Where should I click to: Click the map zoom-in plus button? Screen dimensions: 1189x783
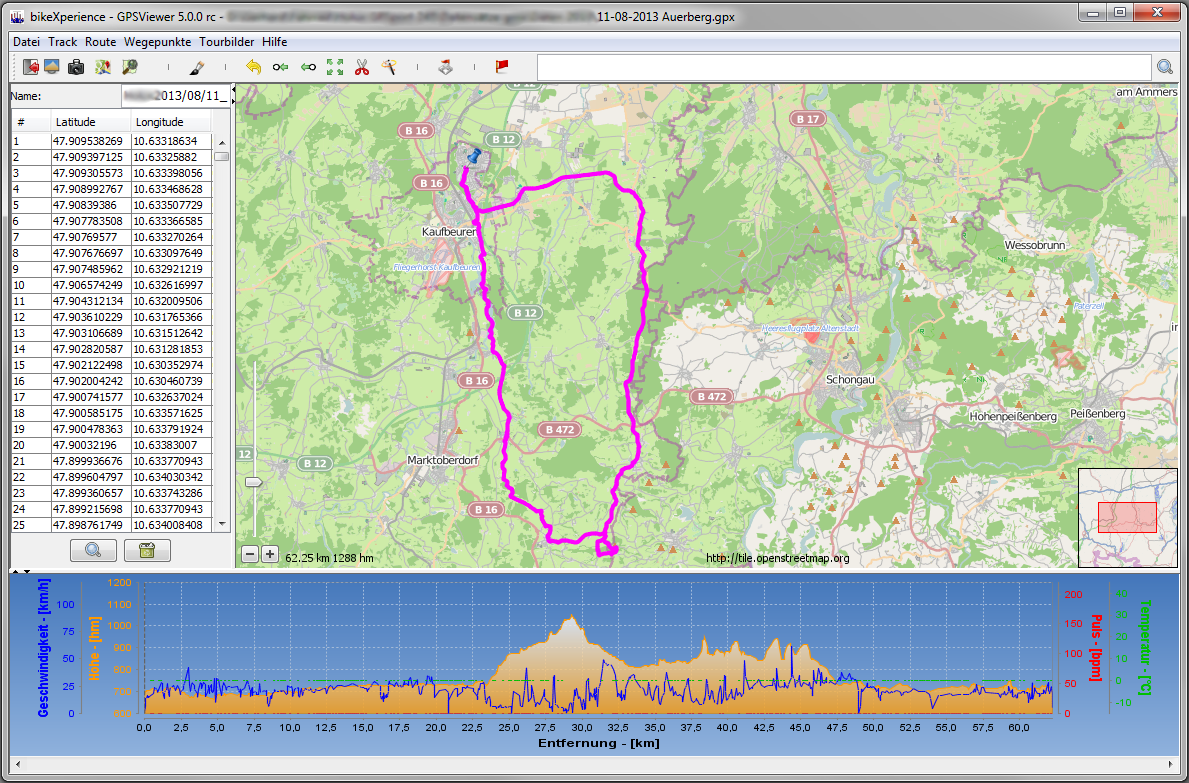point(270,554)
